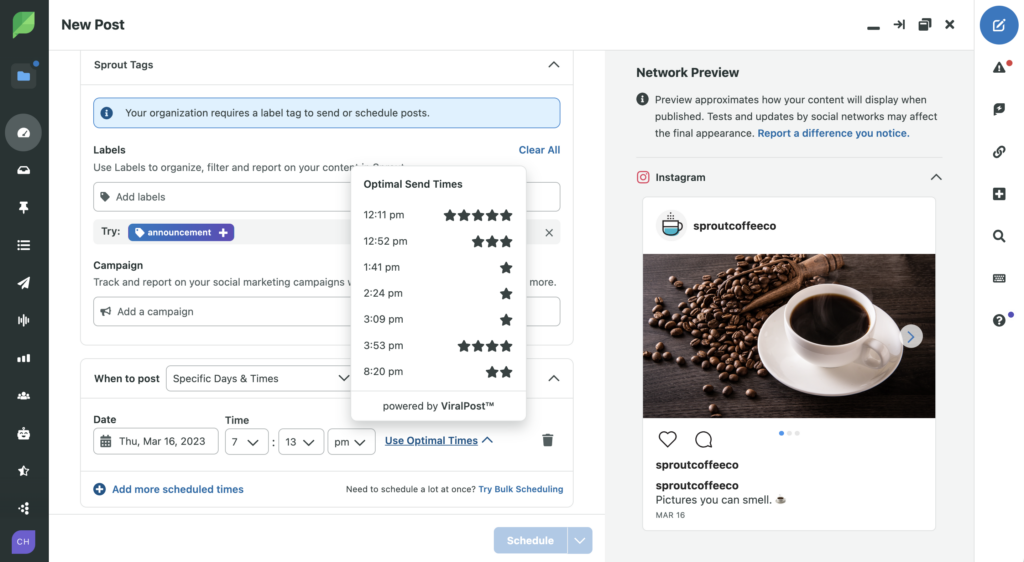The image size is (1024, 562).
Task: Dock the New Post window with arrow icon
Action: click(x=899, y=24)
